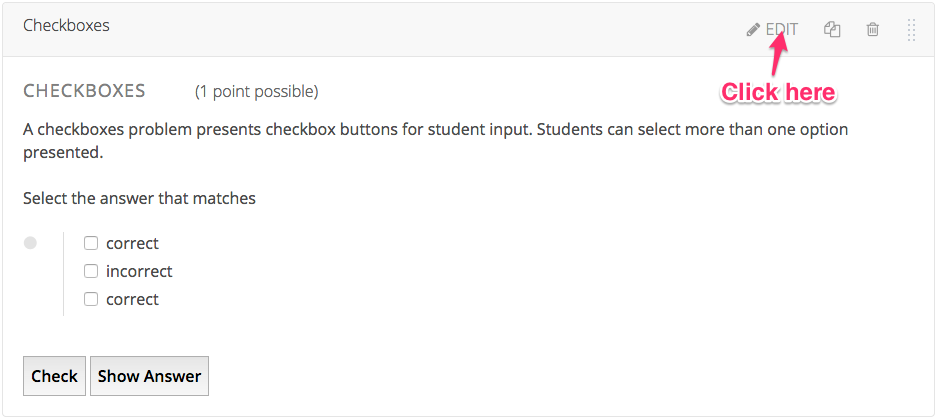939x420 pixels.
Task: Click the pencil icon beside EDIT
Action: click(753, 29)
